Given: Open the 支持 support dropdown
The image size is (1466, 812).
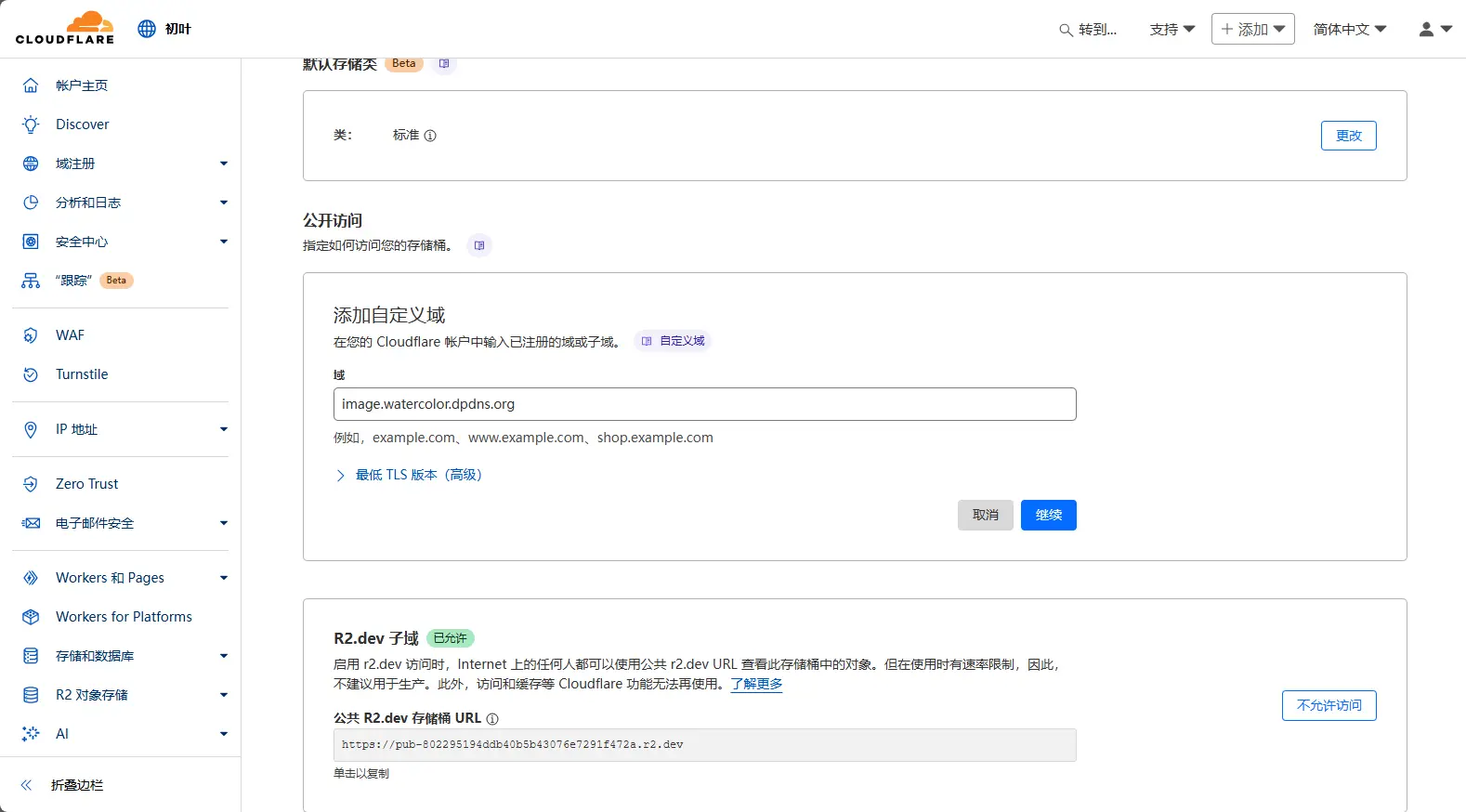Looking at the screenshot, I should pyautogui.click(x=1171, y=30).
